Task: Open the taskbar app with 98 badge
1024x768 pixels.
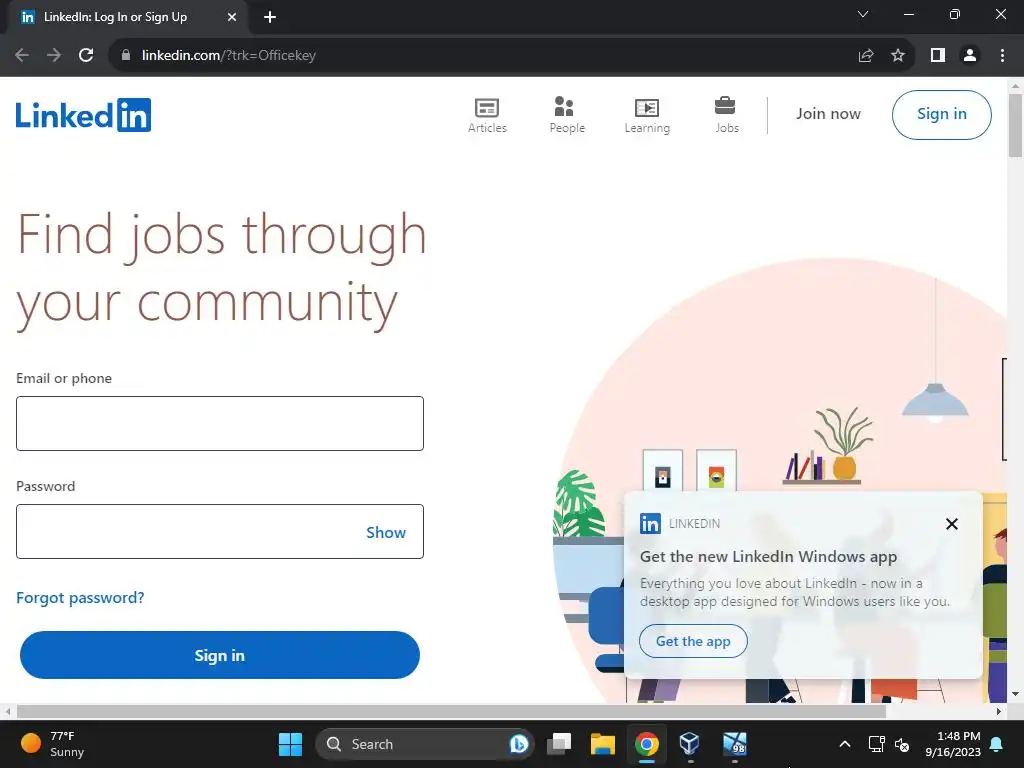Action: (735, 744)
